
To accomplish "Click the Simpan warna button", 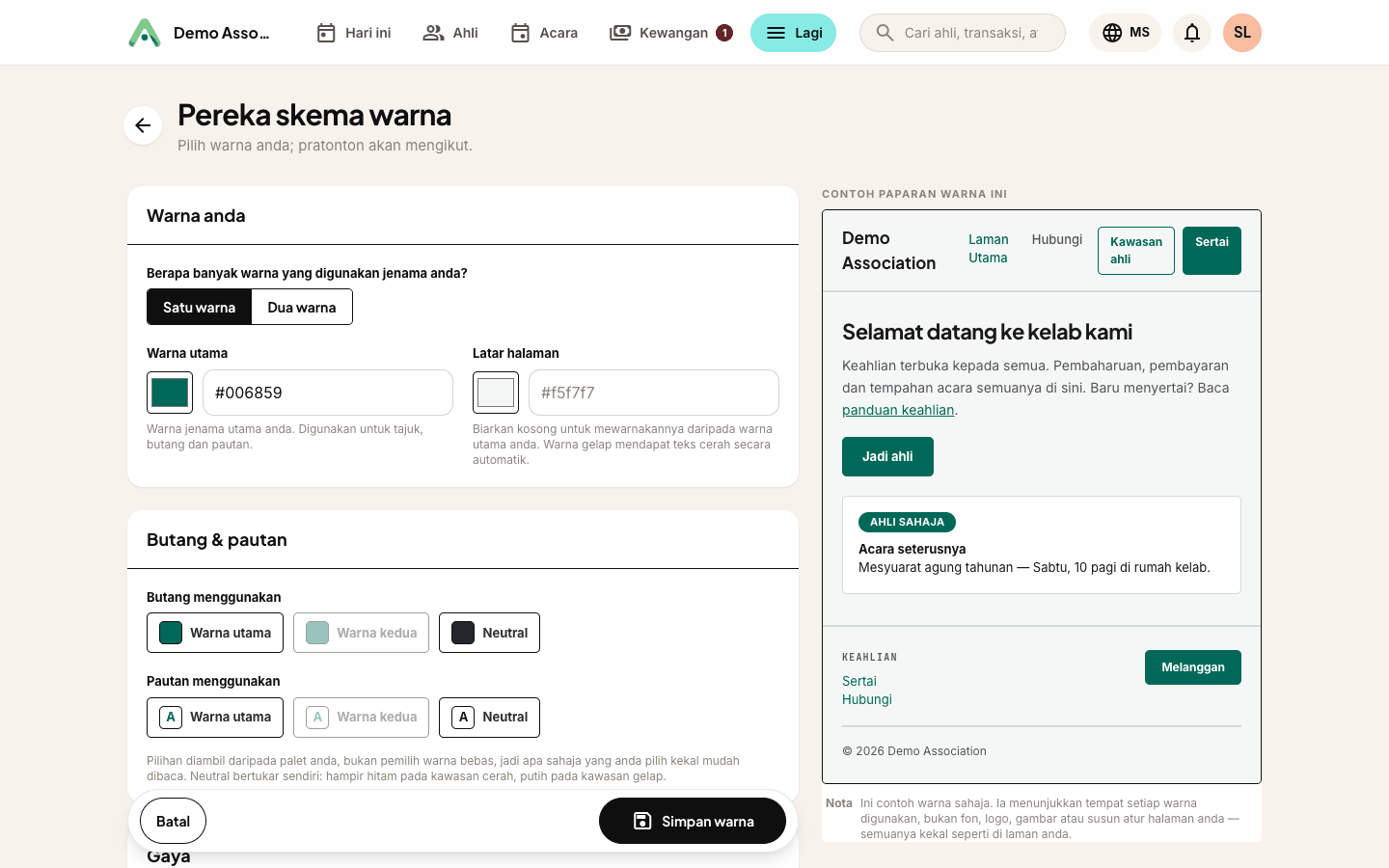I will [693, 821].
